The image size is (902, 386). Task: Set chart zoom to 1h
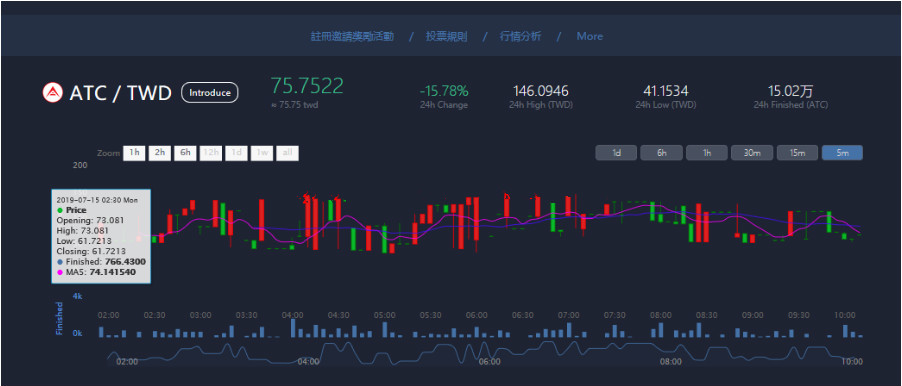134,153
